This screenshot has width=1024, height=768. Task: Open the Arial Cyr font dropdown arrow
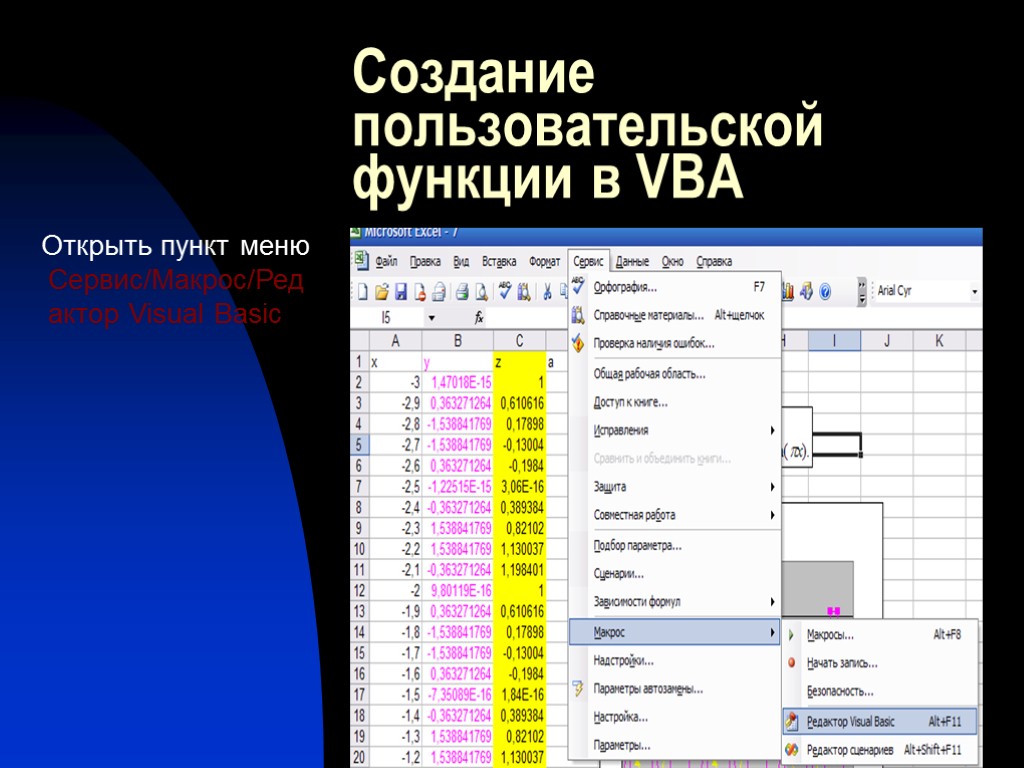[974, 291]
